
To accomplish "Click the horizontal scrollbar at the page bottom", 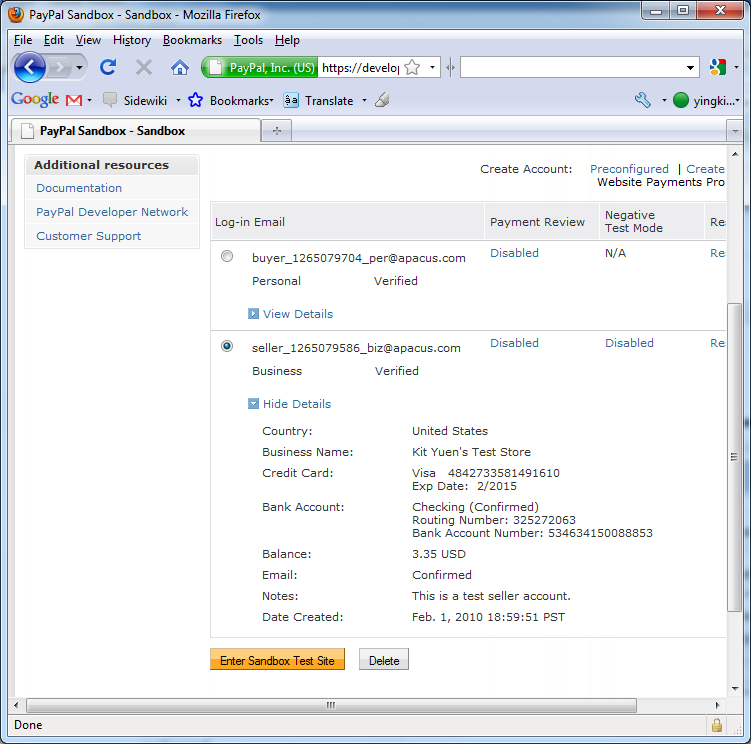I will (x=330, y=704).
